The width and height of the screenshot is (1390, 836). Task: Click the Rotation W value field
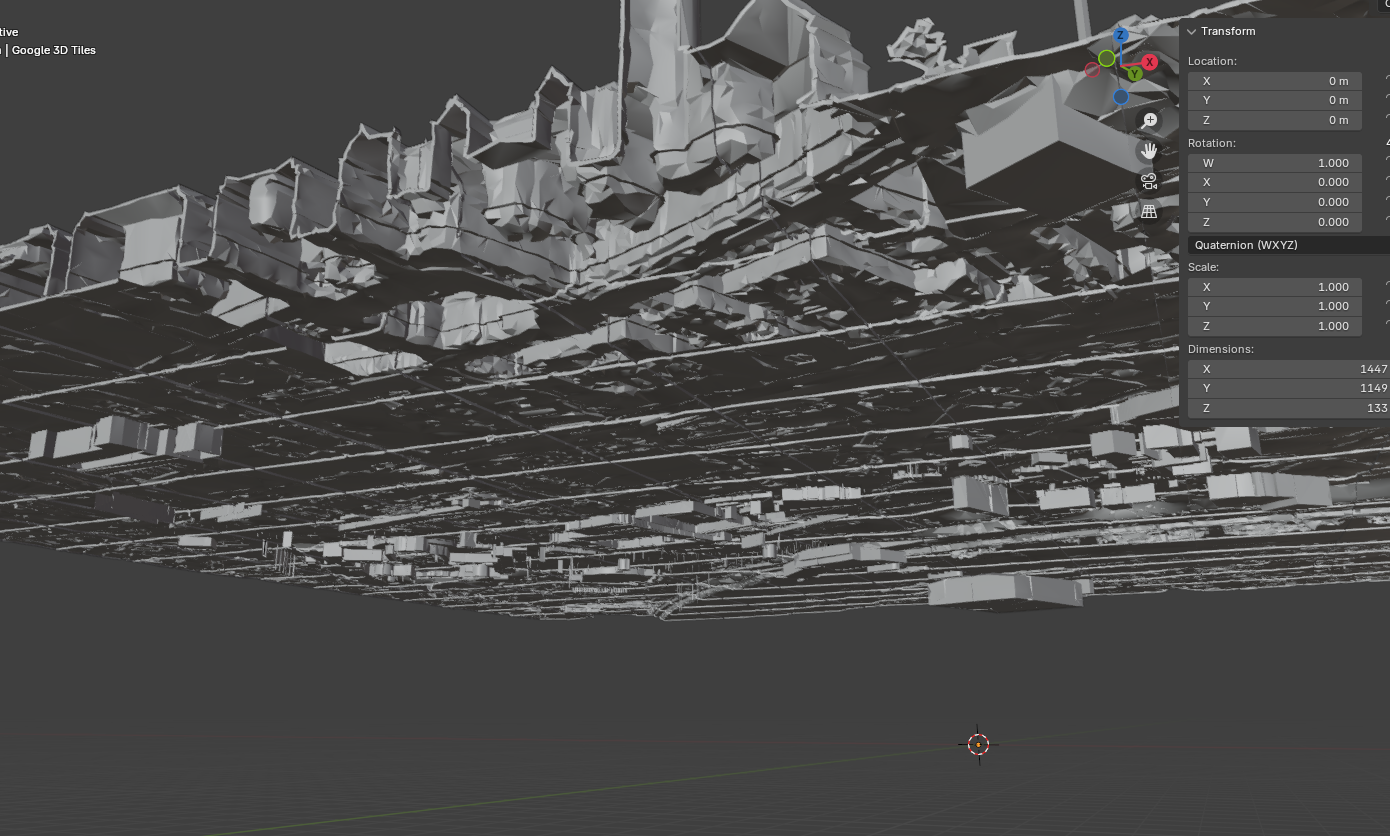tap(1274, 163)
